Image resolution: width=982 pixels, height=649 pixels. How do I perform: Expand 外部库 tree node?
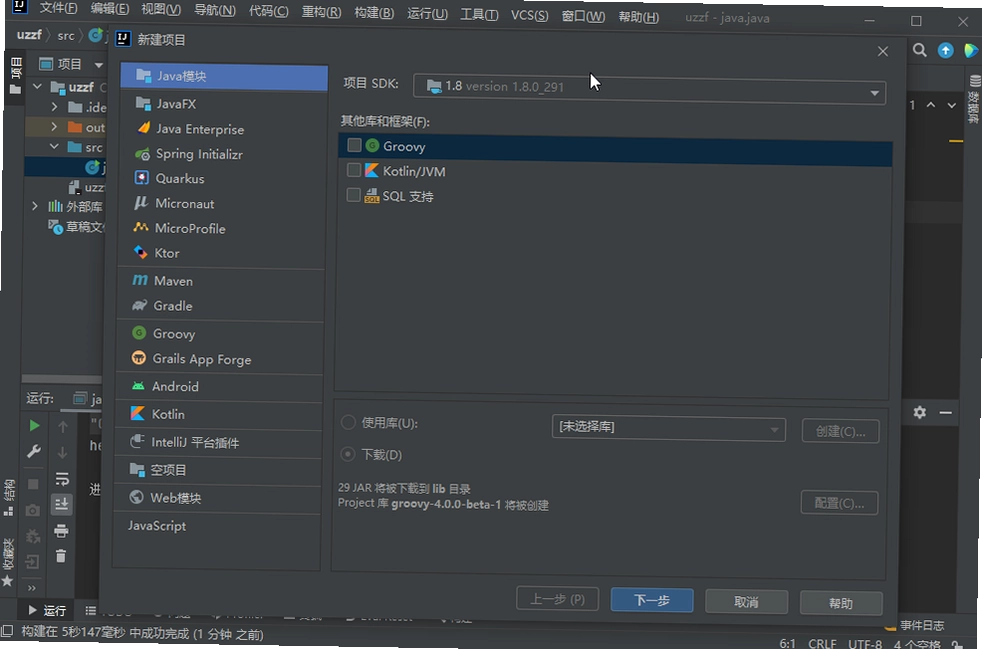pyautogui.click(x=35, y=206)
